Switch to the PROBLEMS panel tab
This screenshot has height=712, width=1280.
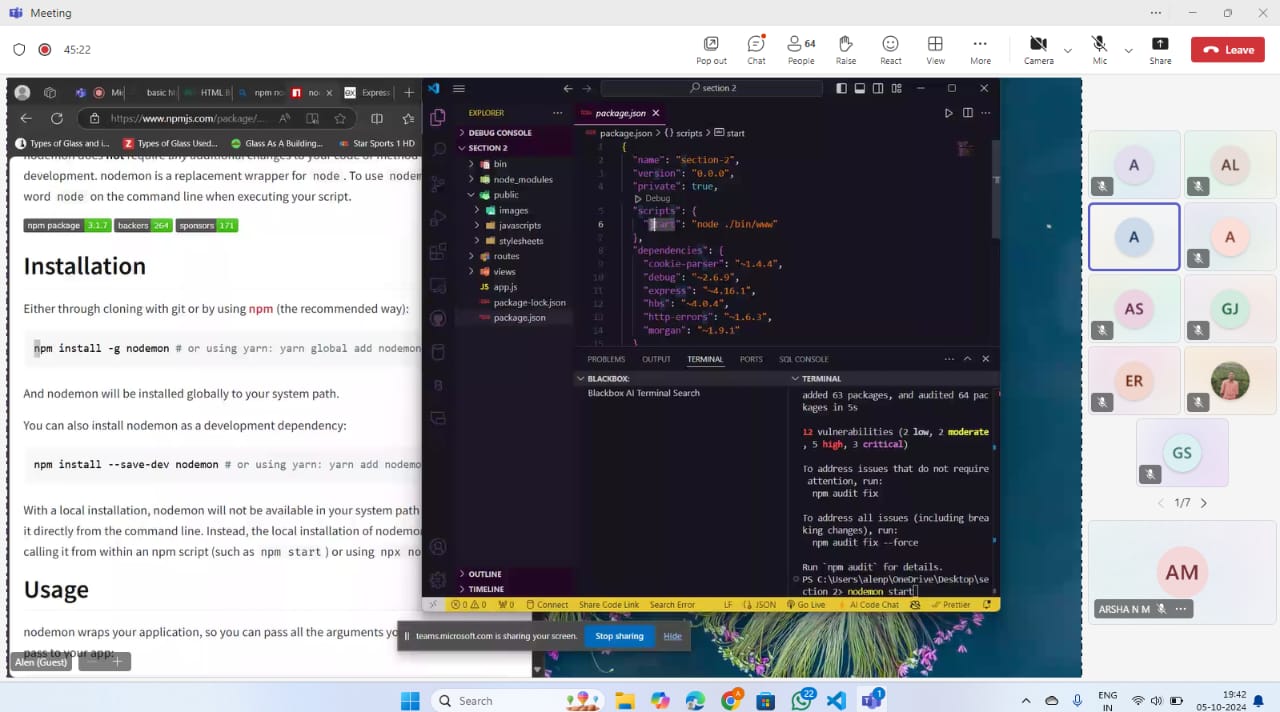point(606,359)
